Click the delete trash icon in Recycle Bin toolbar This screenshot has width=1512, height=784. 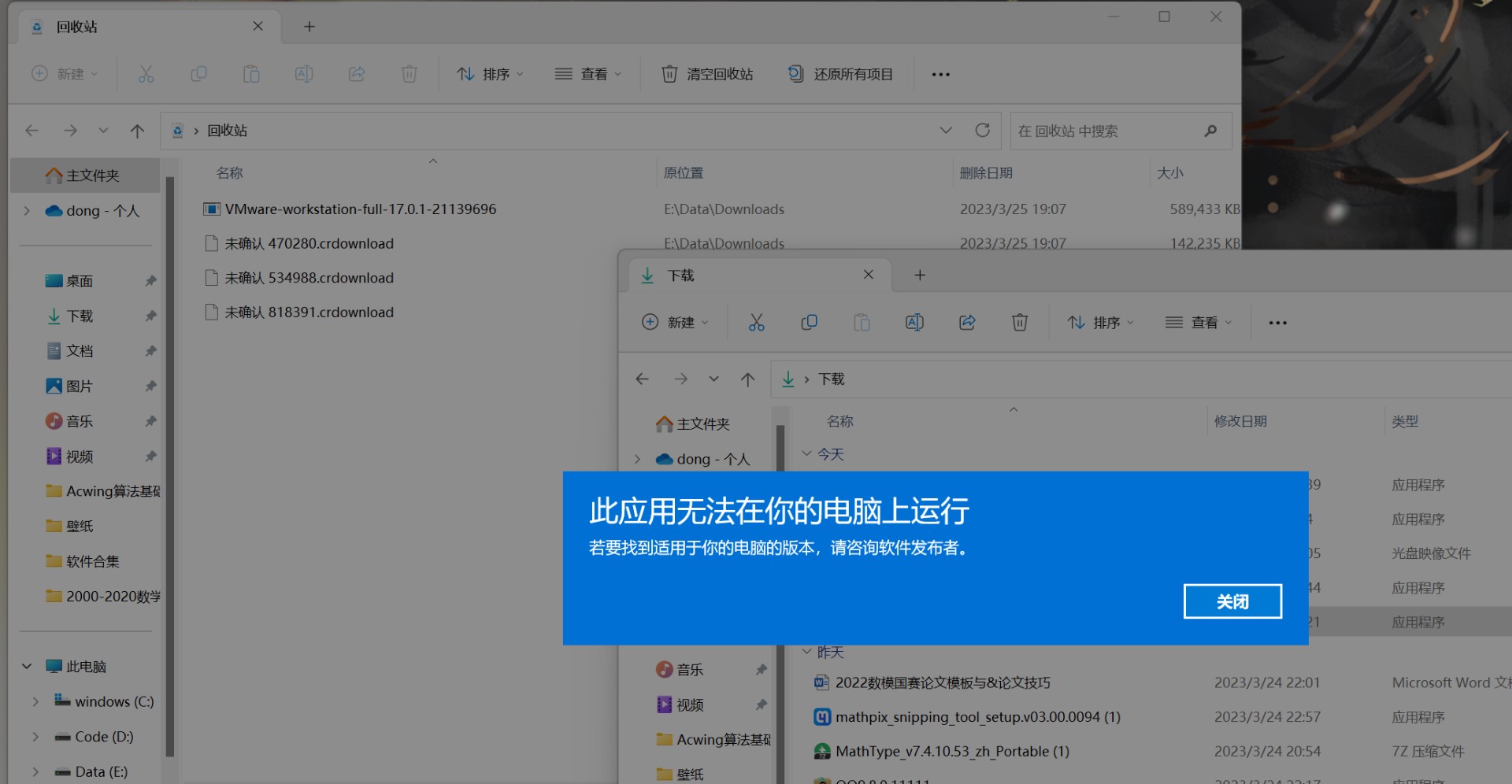point(409,74)
